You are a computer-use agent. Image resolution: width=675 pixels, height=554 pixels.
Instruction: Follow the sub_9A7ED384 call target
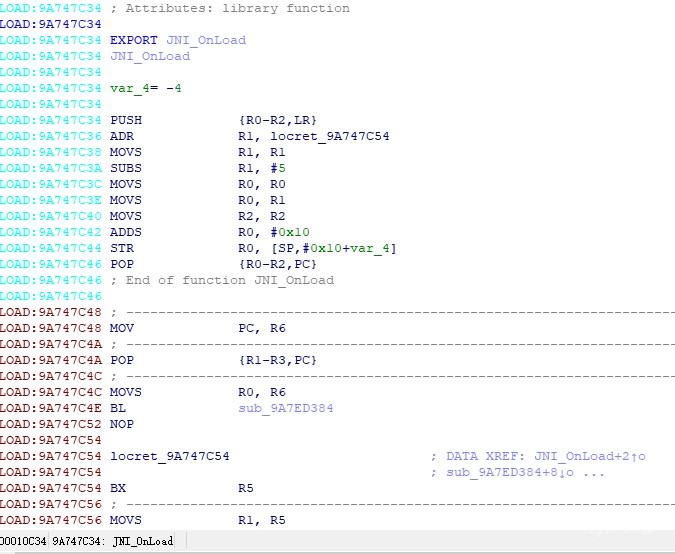pyautogui.click(x=286, y=408)
